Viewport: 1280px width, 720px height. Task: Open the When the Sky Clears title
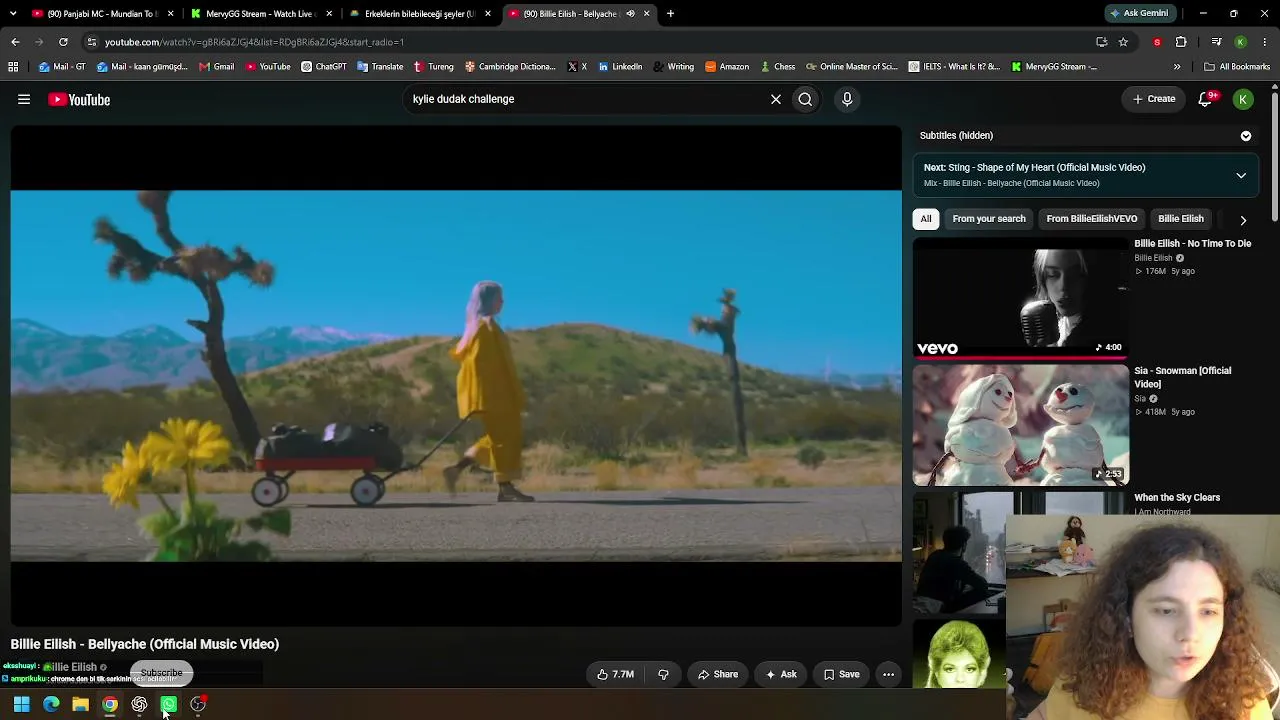click(1177, 498)
